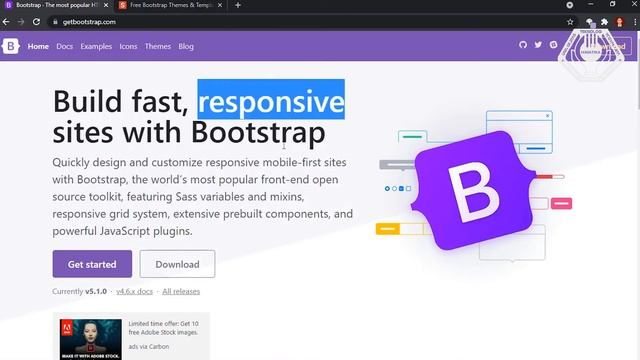Open the Blog nav link
The width and height of the screenshot is (640, 360).
186,47
